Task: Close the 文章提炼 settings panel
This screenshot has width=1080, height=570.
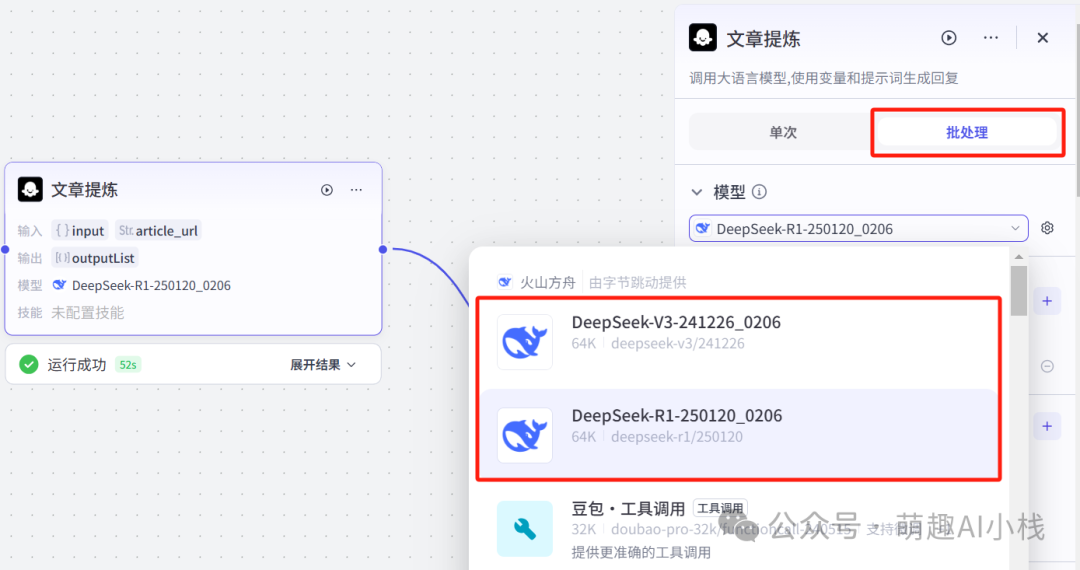Action: click(x=1043, y=38)
